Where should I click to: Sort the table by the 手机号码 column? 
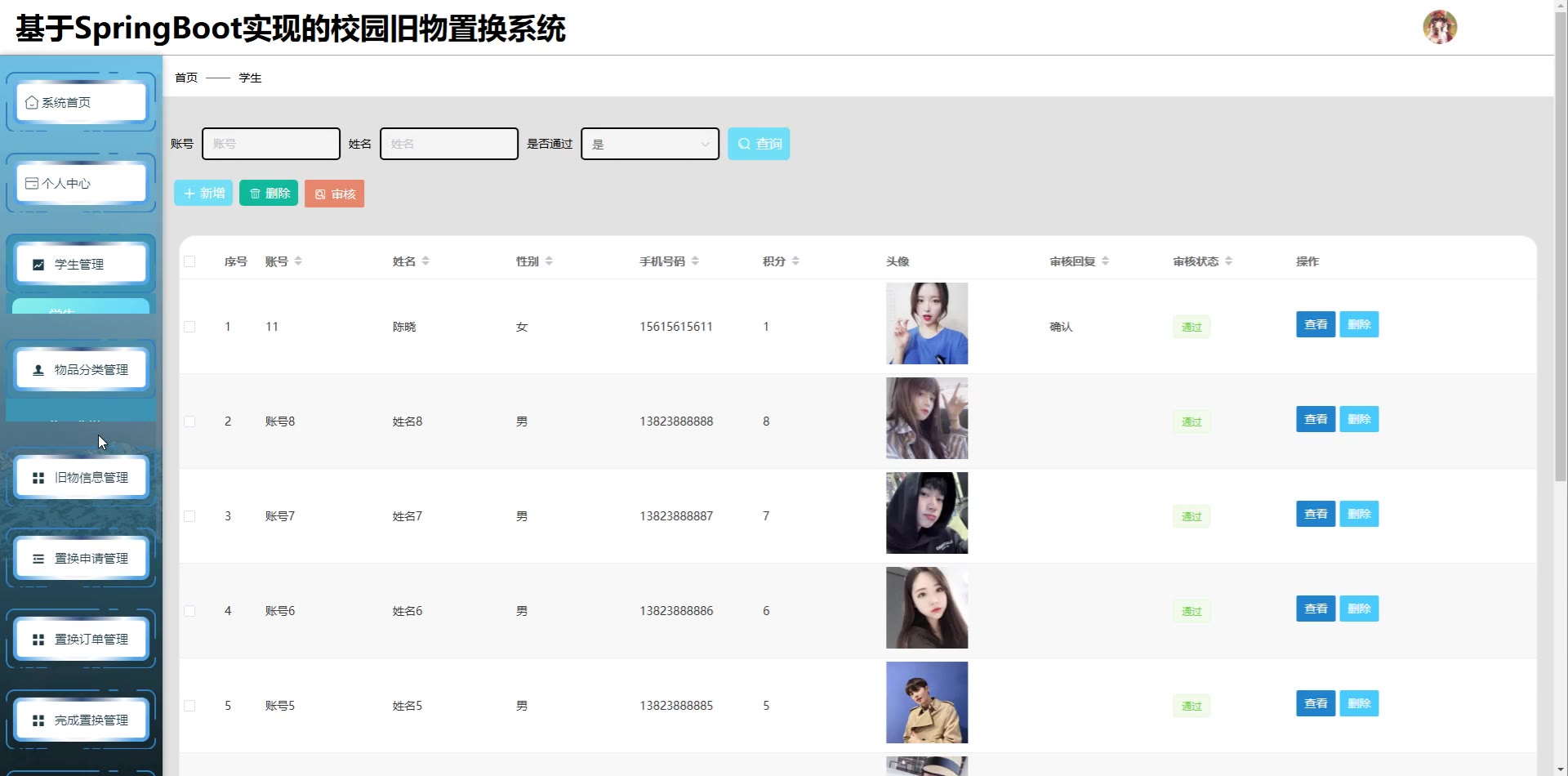coord(695,261)
